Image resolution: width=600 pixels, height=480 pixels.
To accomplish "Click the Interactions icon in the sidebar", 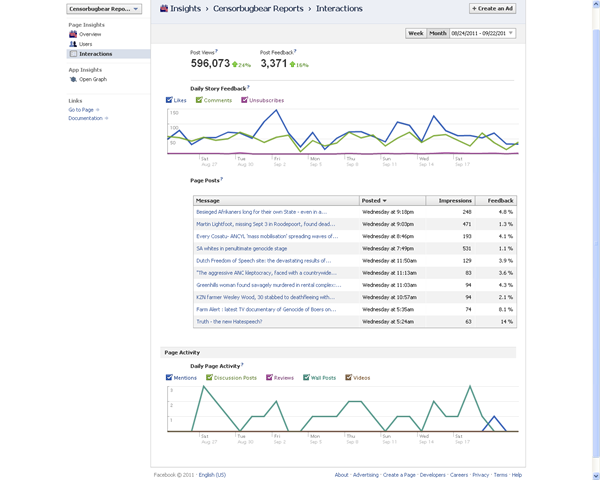I will 73,54.
